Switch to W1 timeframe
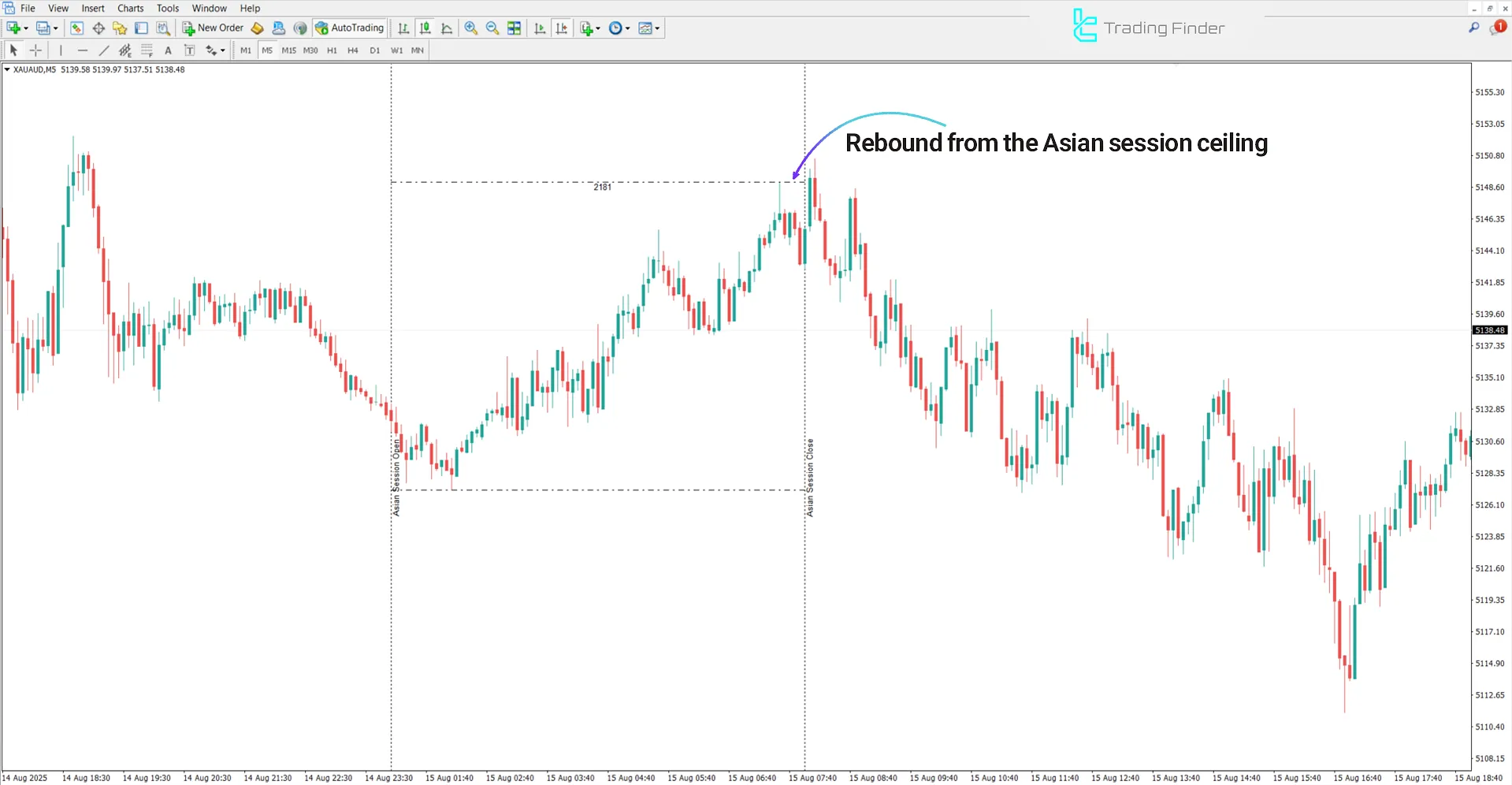 [396, 50]
